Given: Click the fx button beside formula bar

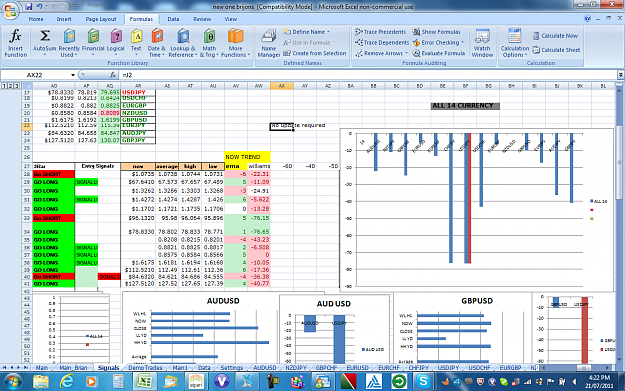Looking at the screenshot, I should click(113, 75).
